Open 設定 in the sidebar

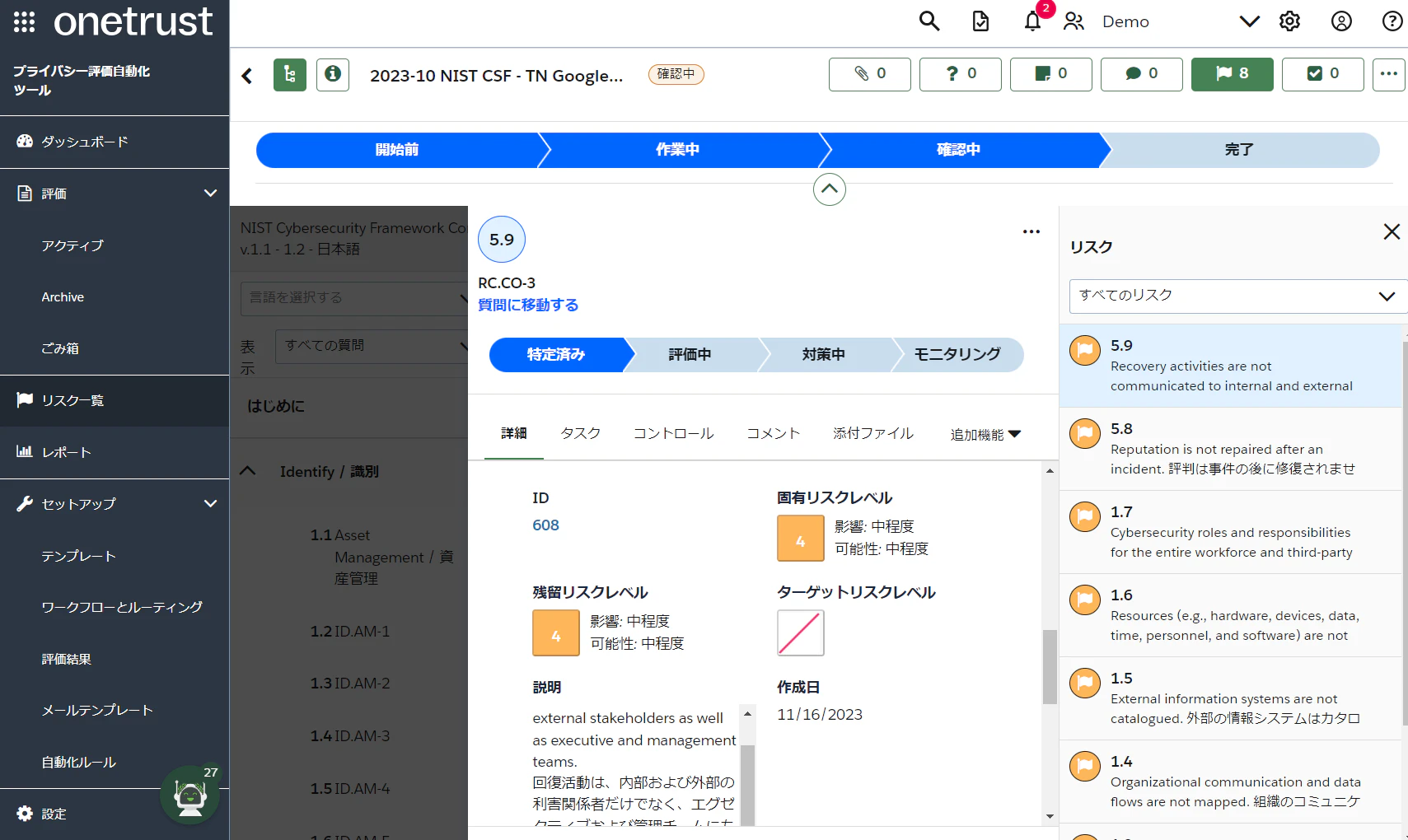pyautogui.click(x=115, y=814)
